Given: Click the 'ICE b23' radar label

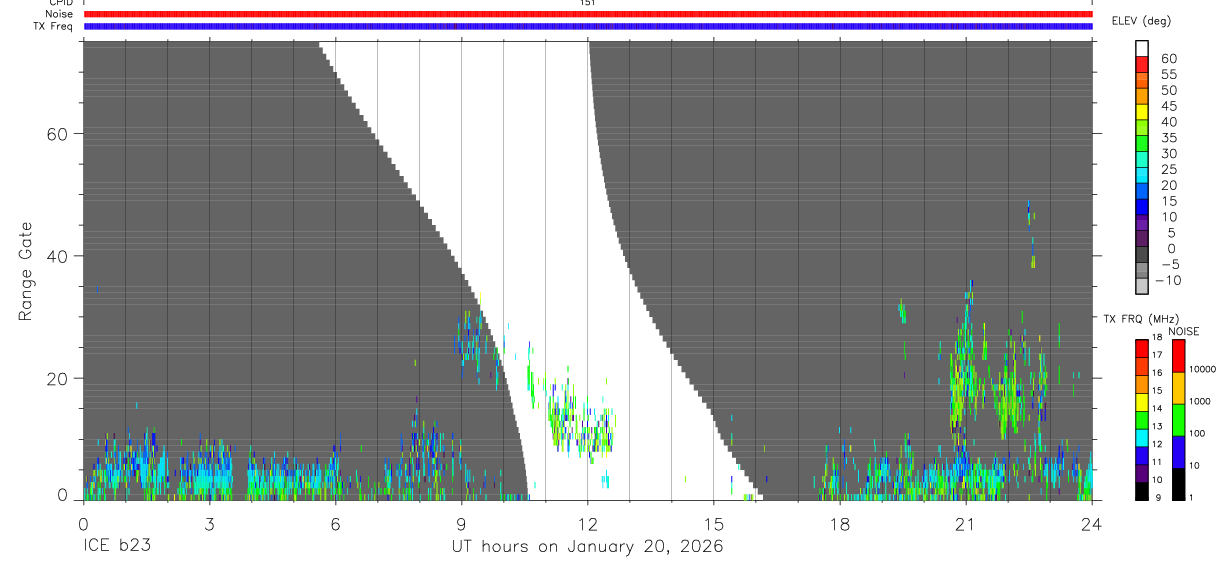Looking at the screenshot, I should click(118, 547).
